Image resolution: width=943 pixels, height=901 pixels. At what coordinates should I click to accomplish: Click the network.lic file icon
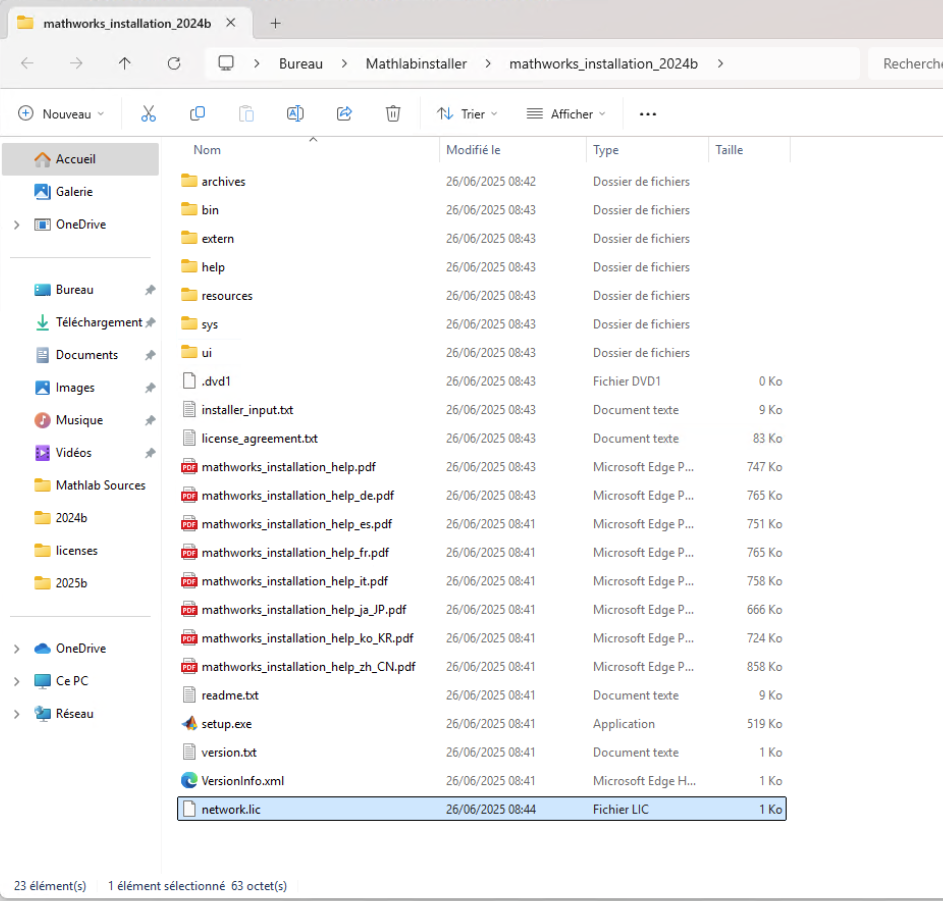[189, 809]
